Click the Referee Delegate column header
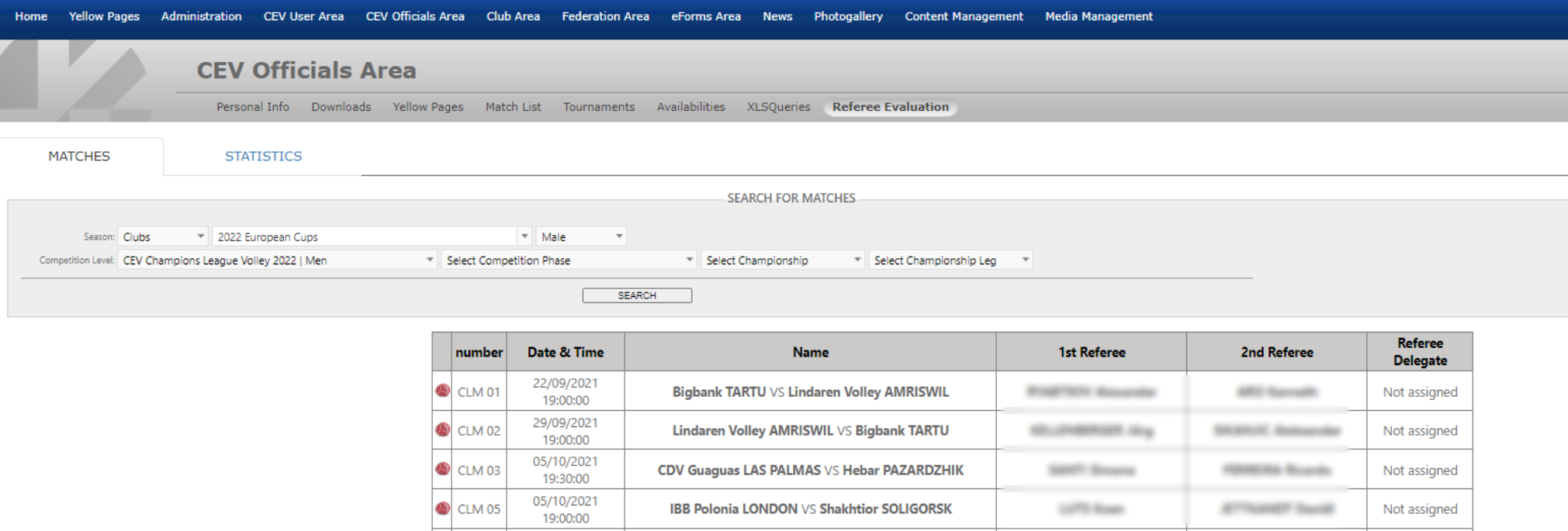Viewport: 1568px width, 531px height. click(x=1420, y=352)
